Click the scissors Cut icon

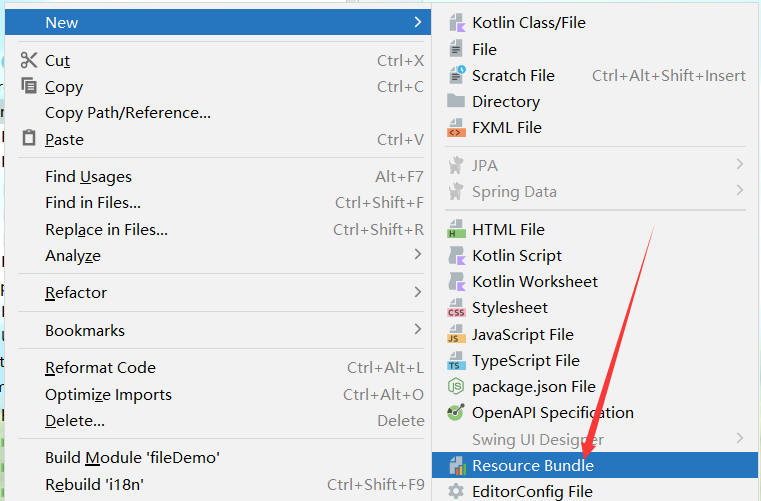29,61
